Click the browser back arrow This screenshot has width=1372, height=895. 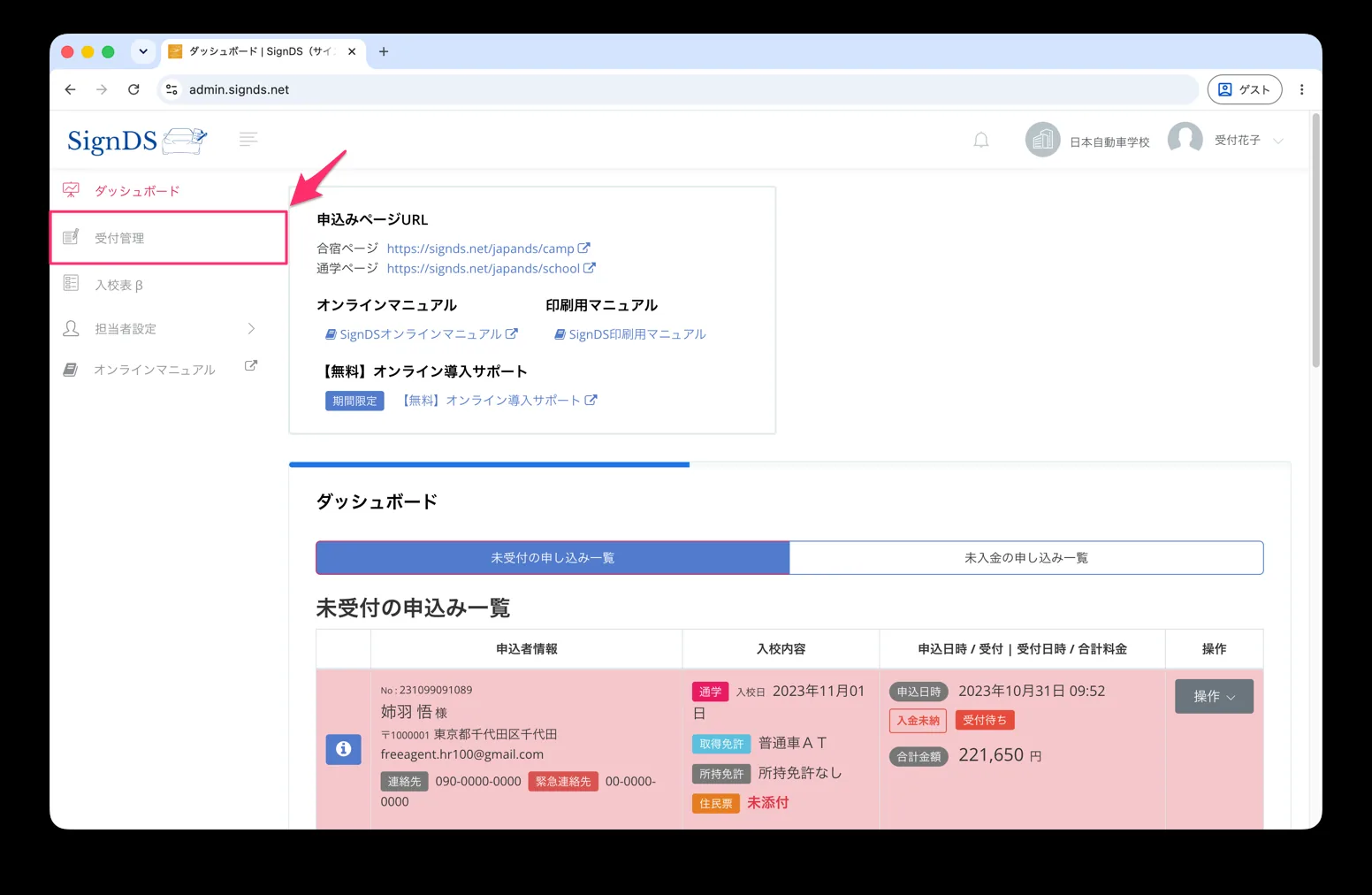pyautogui.click(x=71, y=89)
